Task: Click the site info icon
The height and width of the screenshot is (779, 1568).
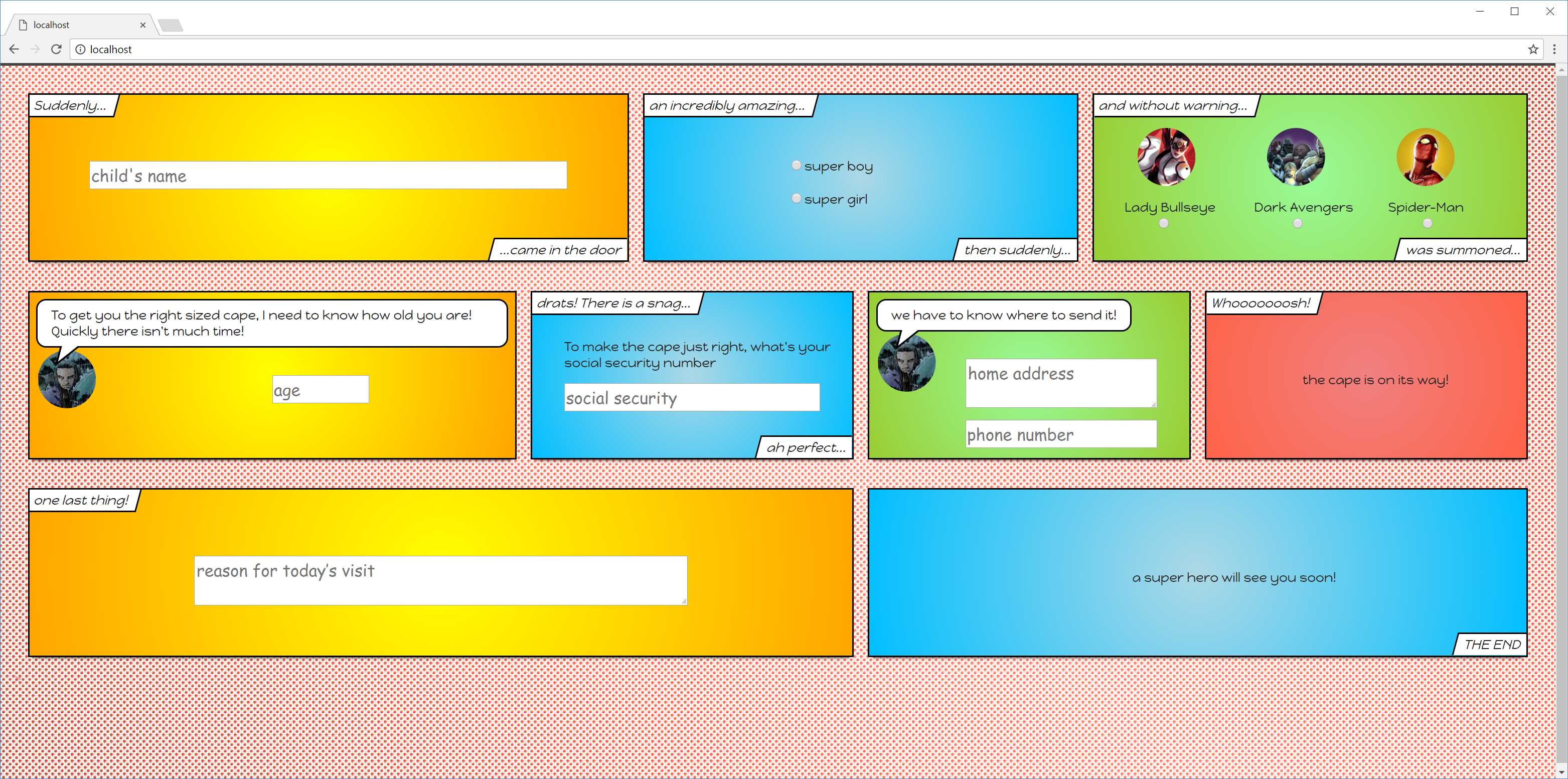Action: pos(80,49)
